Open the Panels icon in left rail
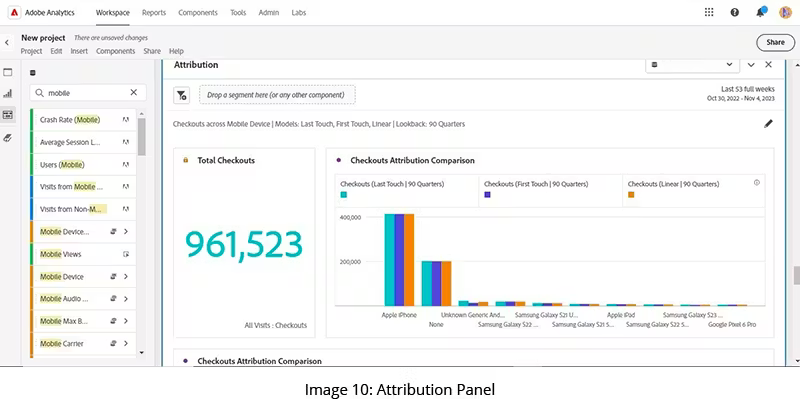 (8, 72)
